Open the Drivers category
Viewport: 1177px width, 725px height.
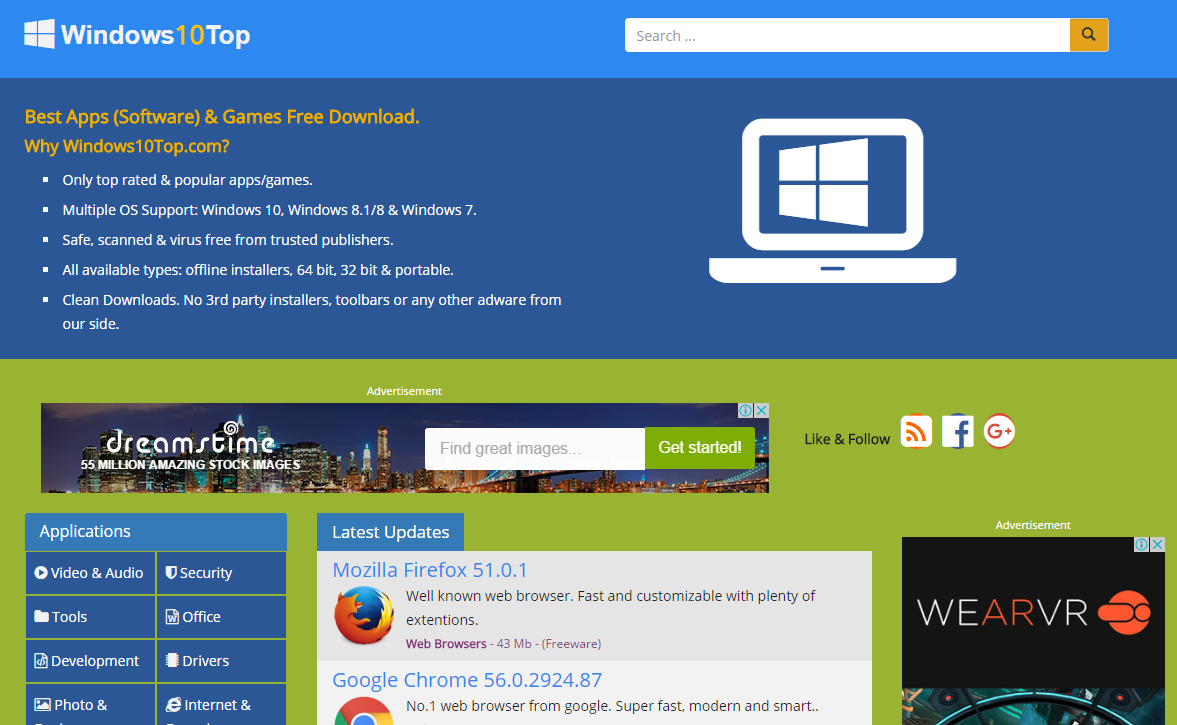click(221, 661)
